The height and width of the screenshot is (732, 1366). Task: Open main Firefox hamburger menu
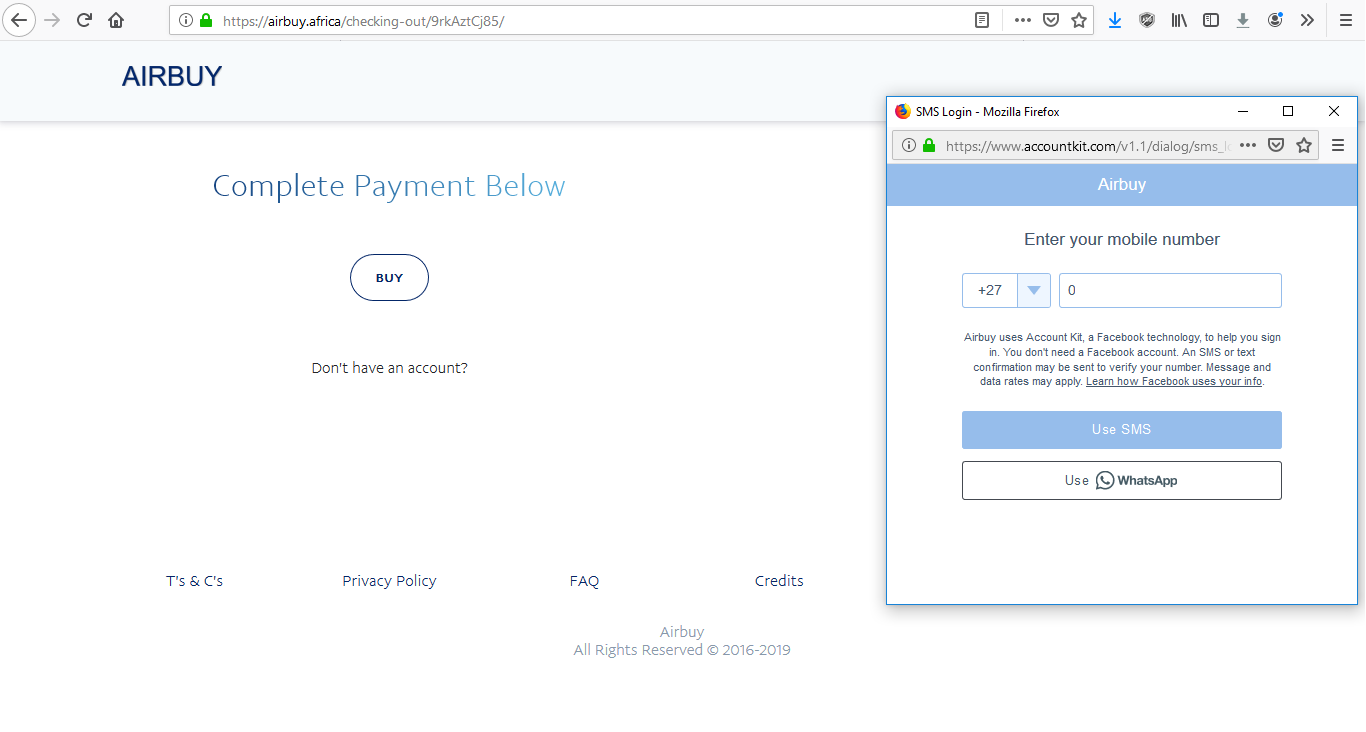1345,20
